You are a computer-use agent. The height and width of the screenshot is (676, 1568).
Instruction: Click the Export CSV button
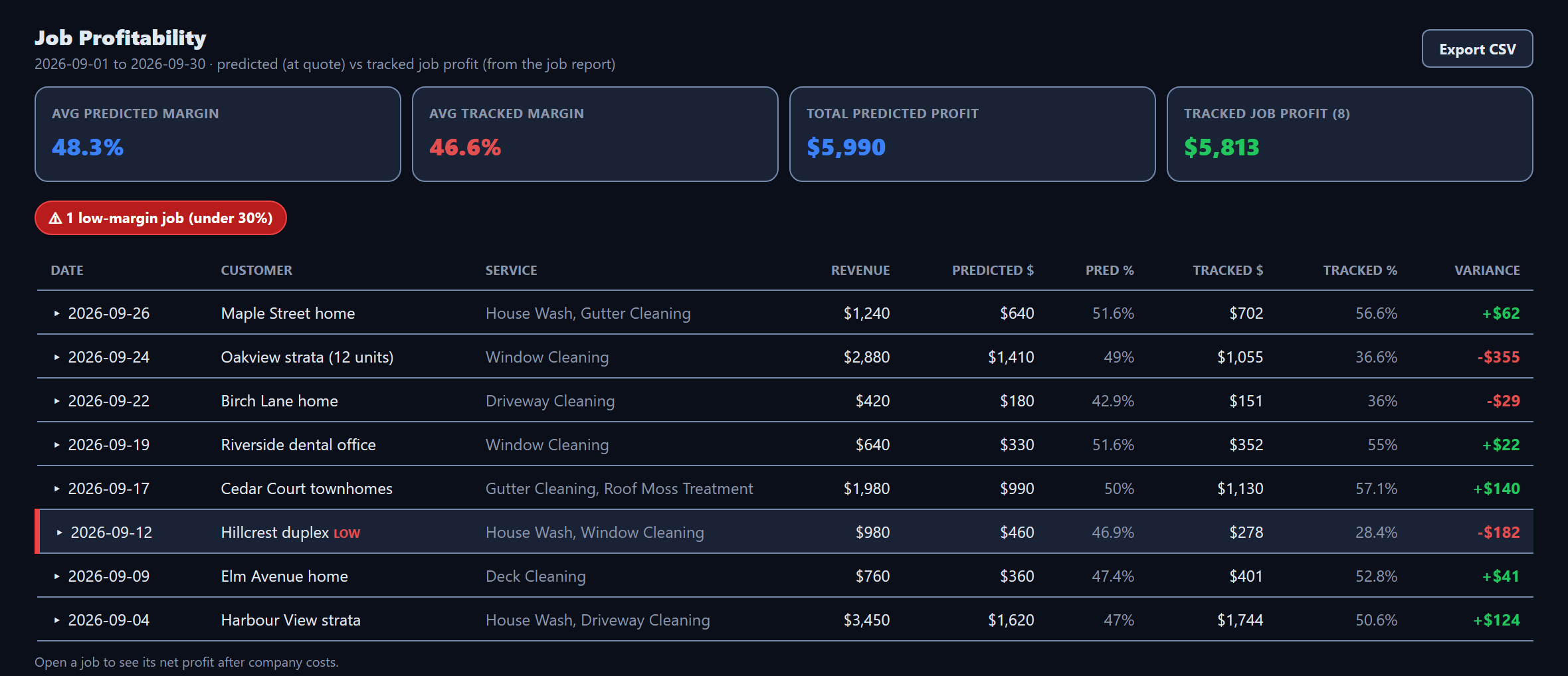(1477, 48)
